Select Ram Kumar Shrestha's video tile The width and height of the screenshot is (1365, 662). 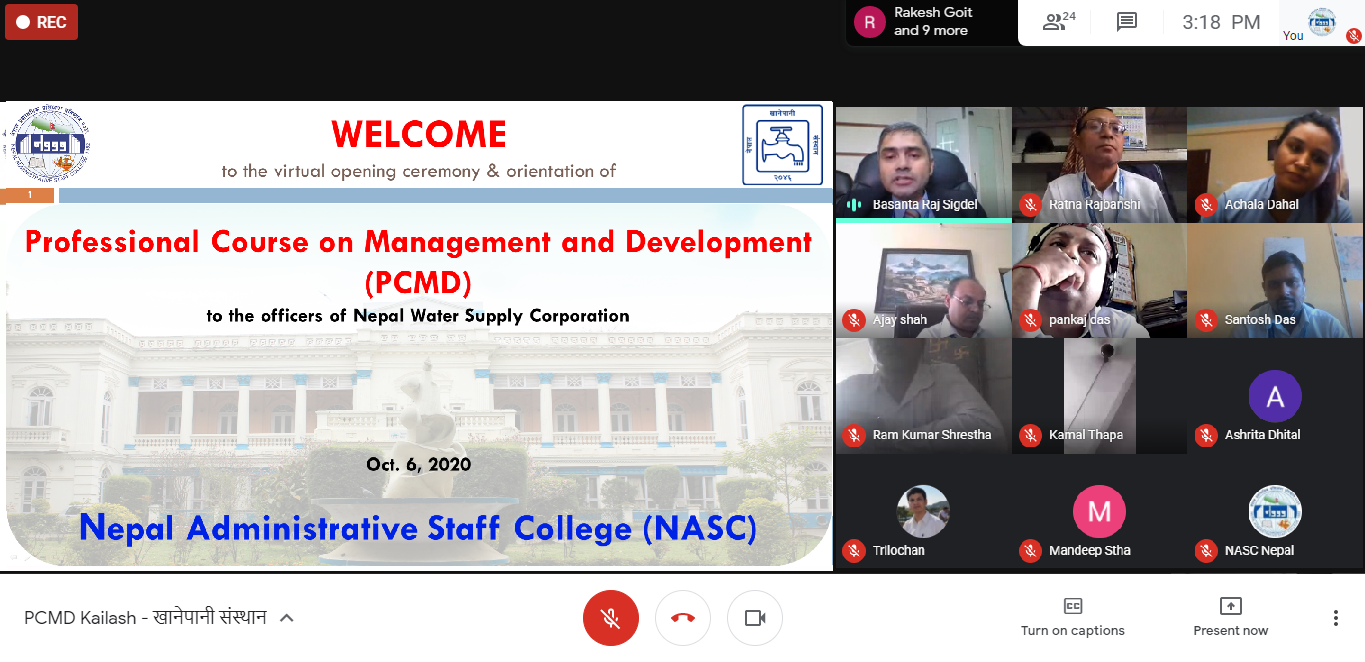point(924,396)
